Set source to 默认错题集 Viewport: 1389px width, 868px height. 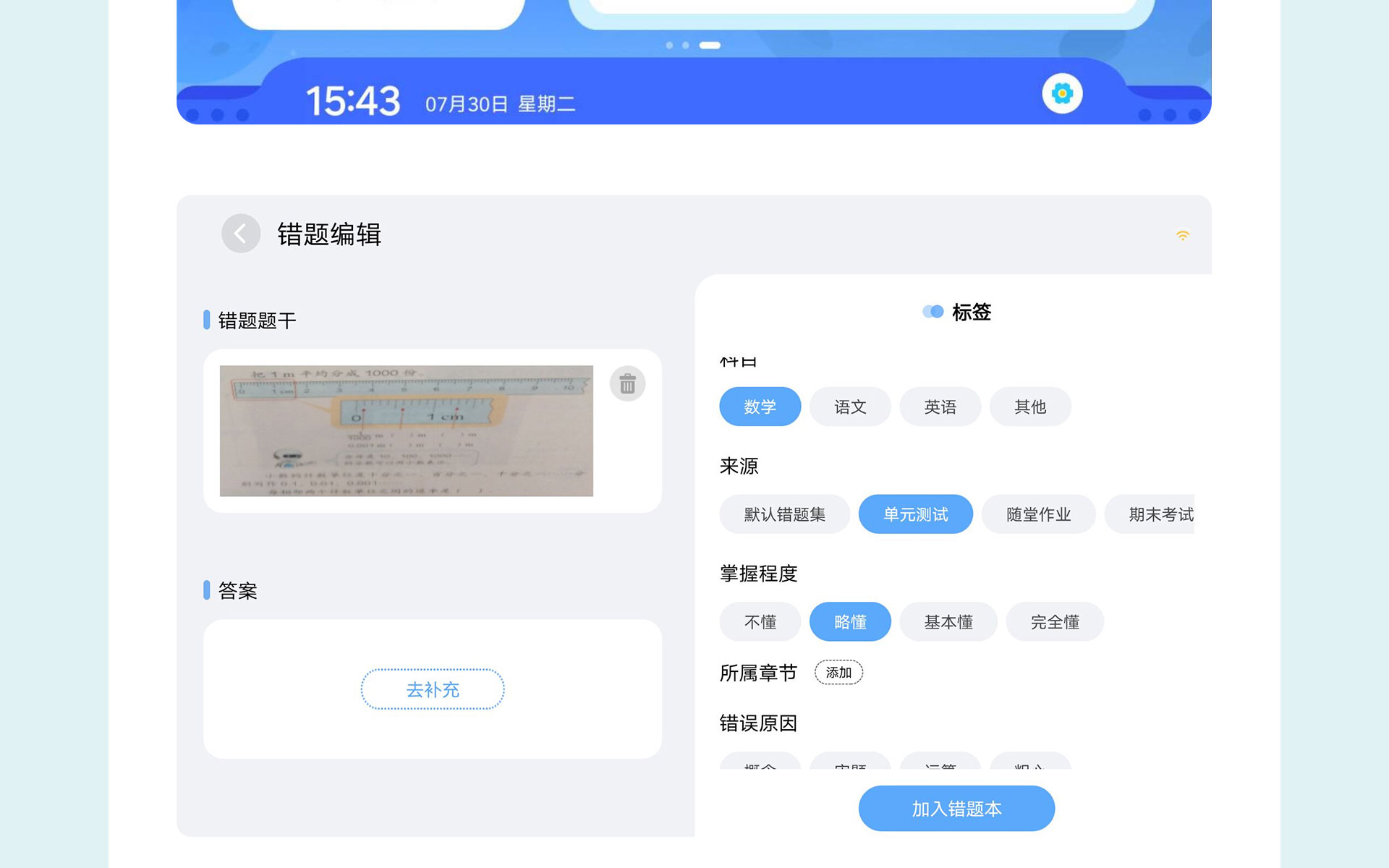click(x=784, y=514)
